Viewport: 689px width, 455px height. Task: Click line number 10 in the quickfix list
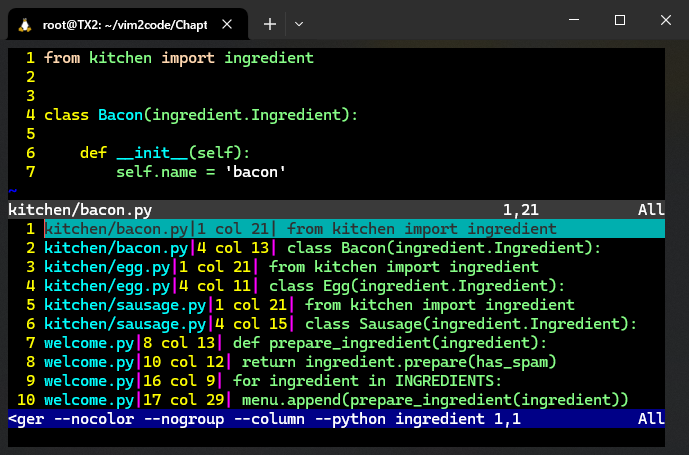pyautogui.click(x=26, y=400)
